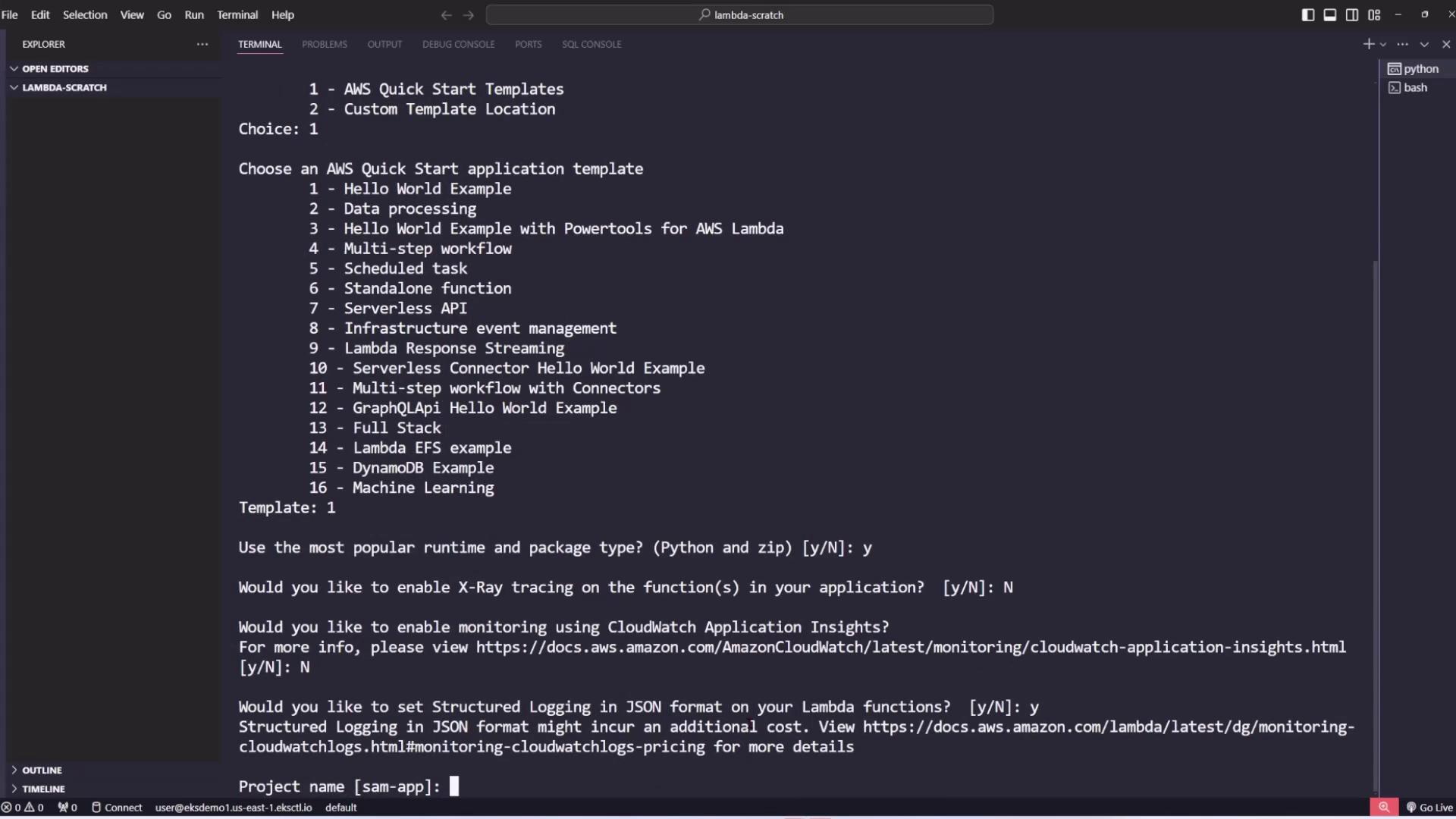The height and width of the screenshot is (819, 1456).
Task: Click the new terminal plus icon
Action: click(x=1368, y=44)
